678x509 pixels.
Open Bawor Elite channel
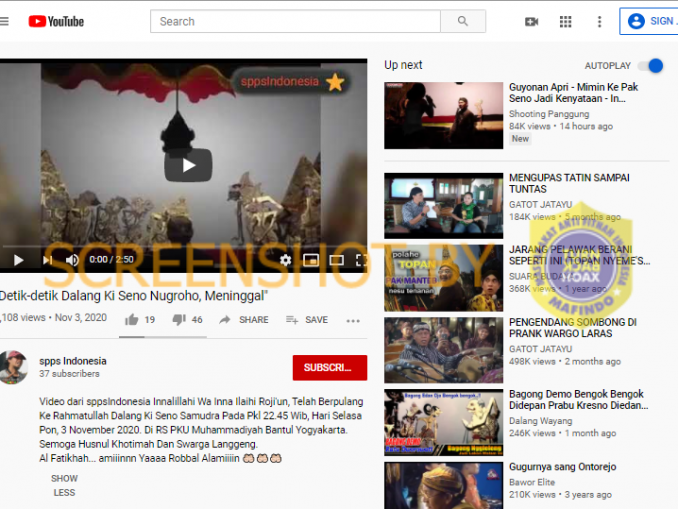pos(532,482)
